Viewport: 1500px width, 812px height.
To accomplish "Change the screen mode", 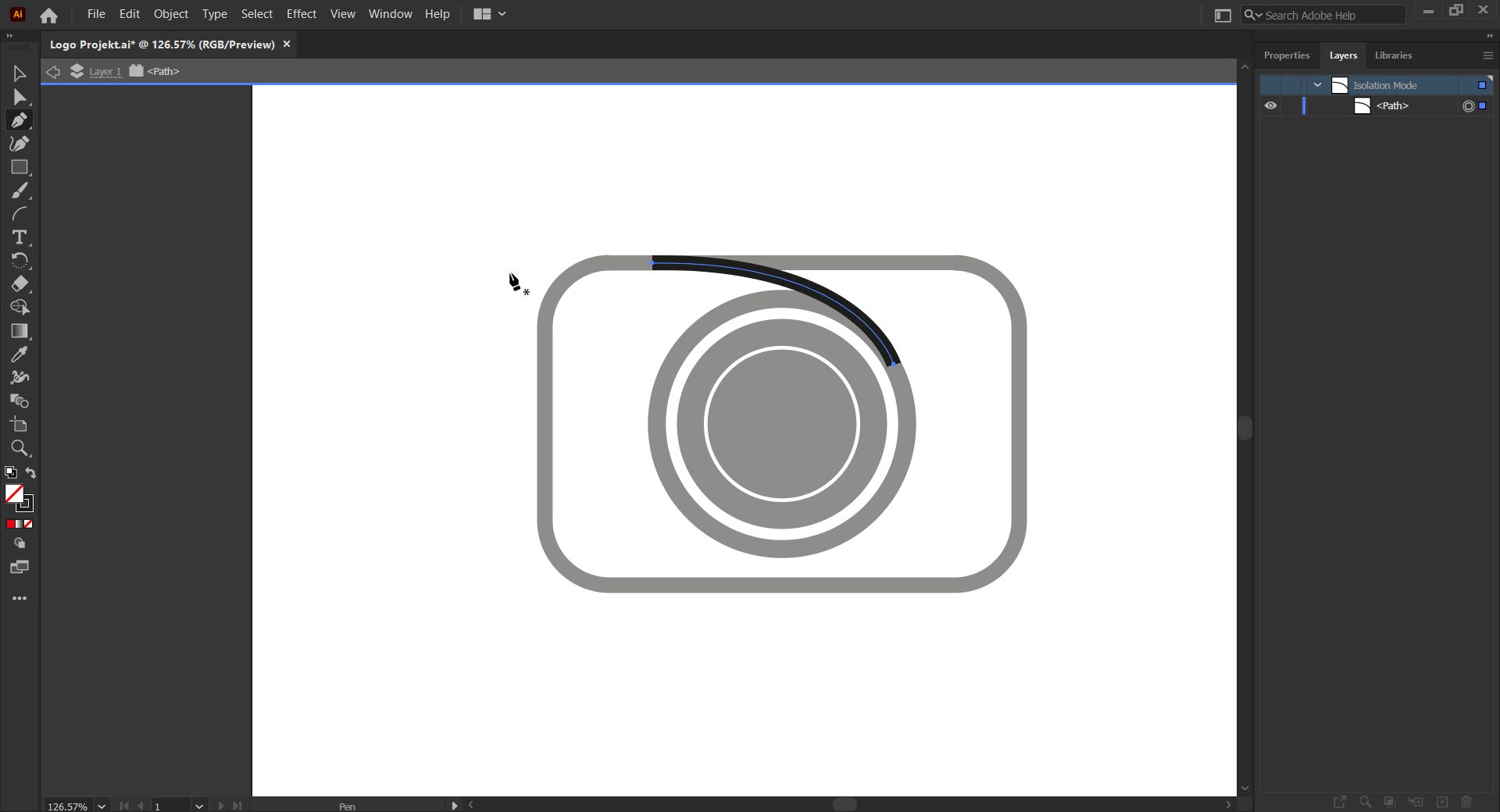I will tap(20, 568).
